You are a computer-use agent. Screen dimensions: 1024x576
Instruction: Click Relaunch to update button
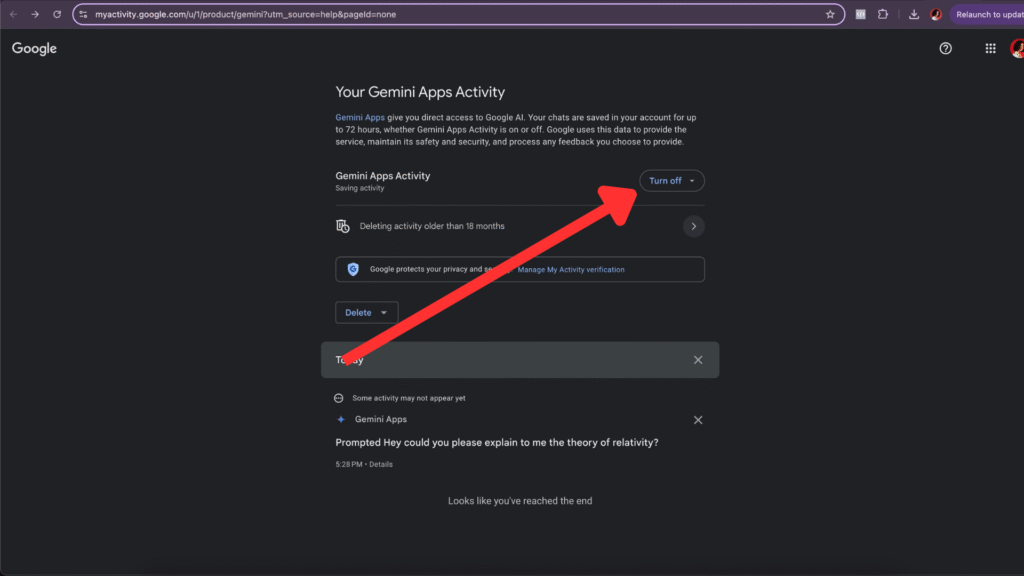coord(987,14)
